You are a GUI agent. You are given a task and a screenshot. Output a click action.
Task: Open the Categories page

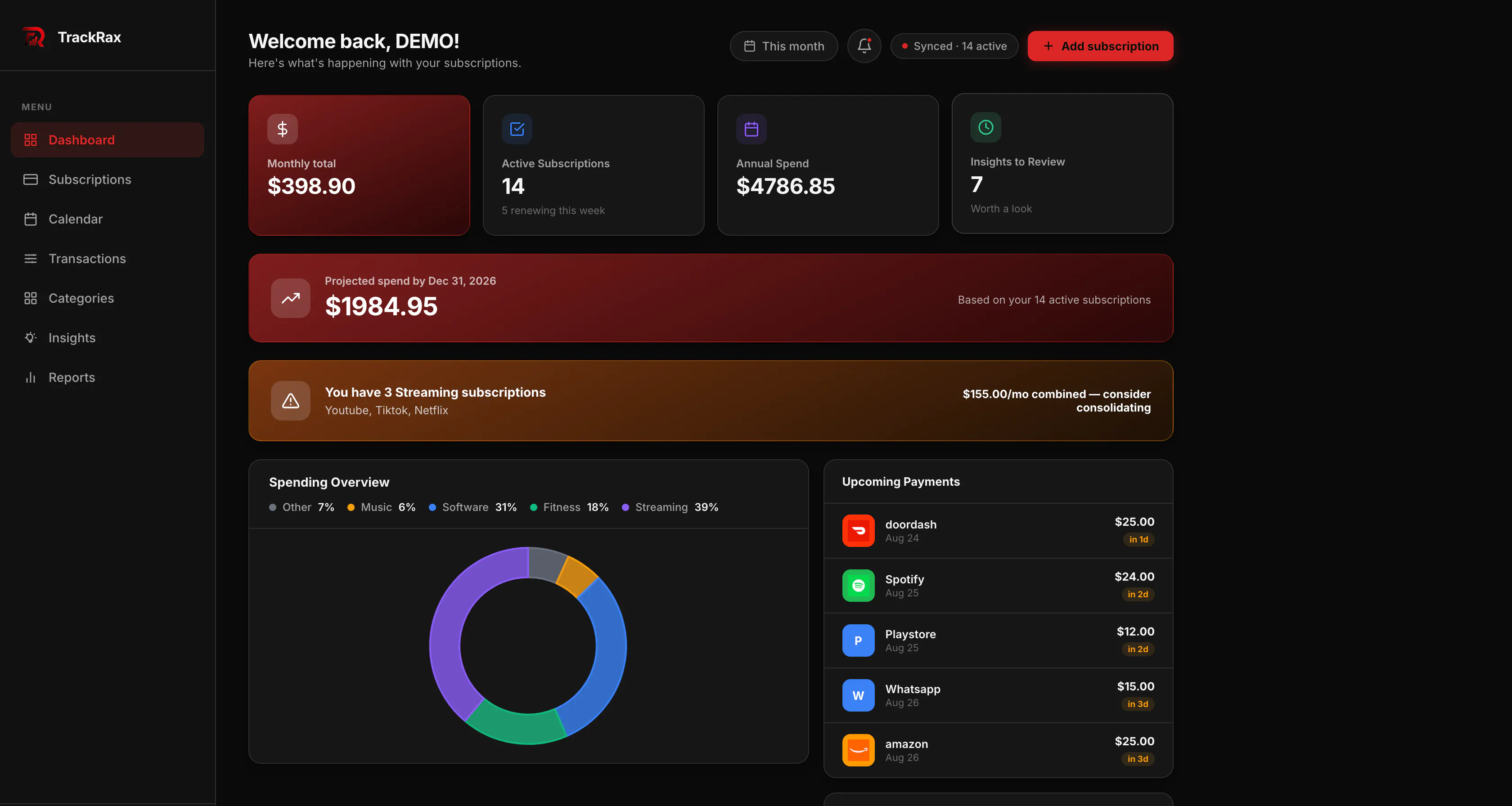[x=108, y=298]
